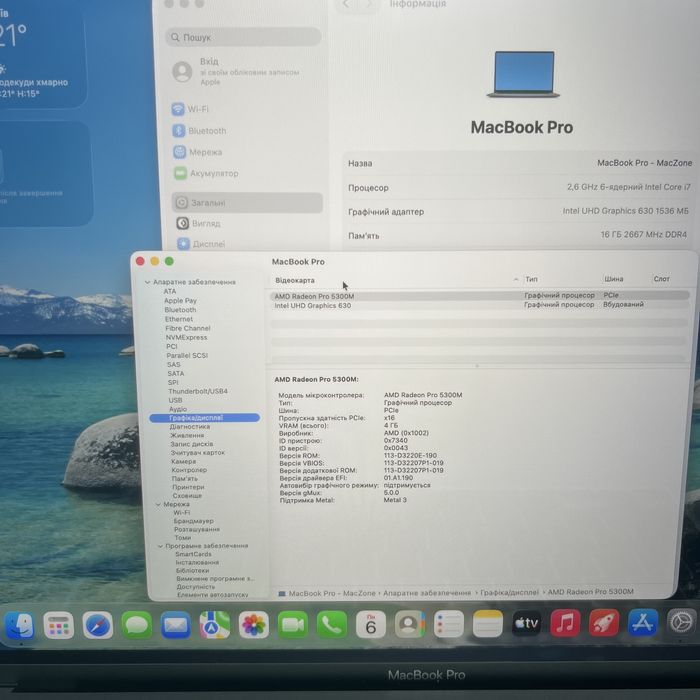Select Графіка/дисплеї in hardware tree

[204, 418]
